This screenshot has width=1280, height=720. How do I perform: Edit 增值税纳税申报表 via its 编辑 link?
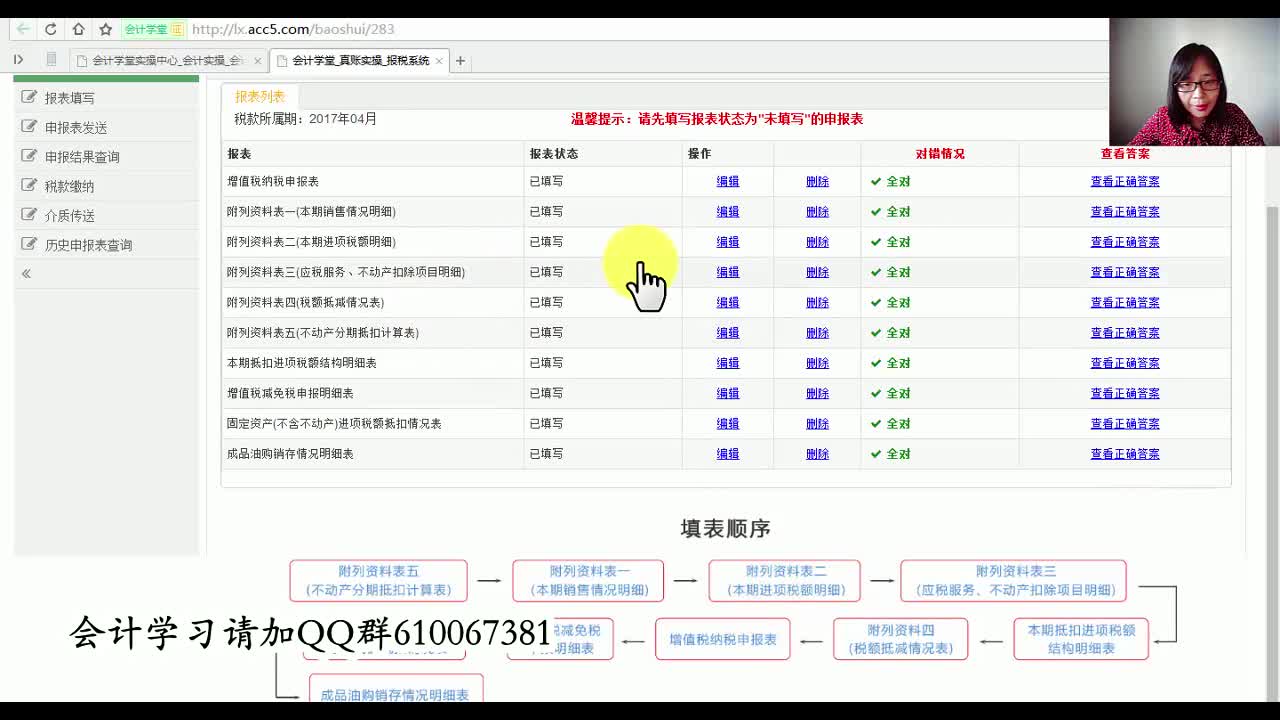pyautogui.click(x=727, y=181)
